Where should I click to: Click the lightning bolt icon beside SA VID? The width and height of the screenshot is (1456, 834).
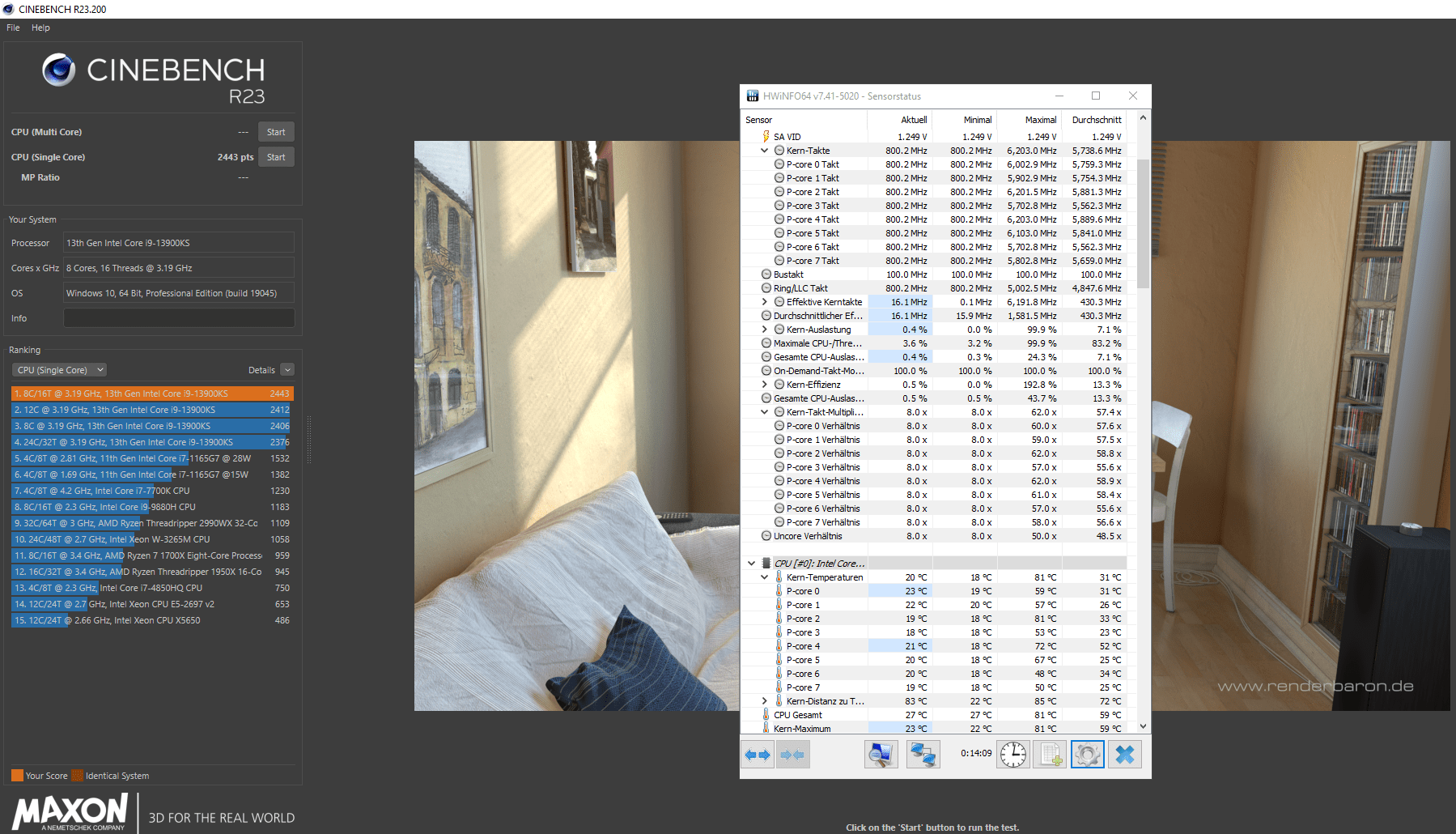(766, 137)
